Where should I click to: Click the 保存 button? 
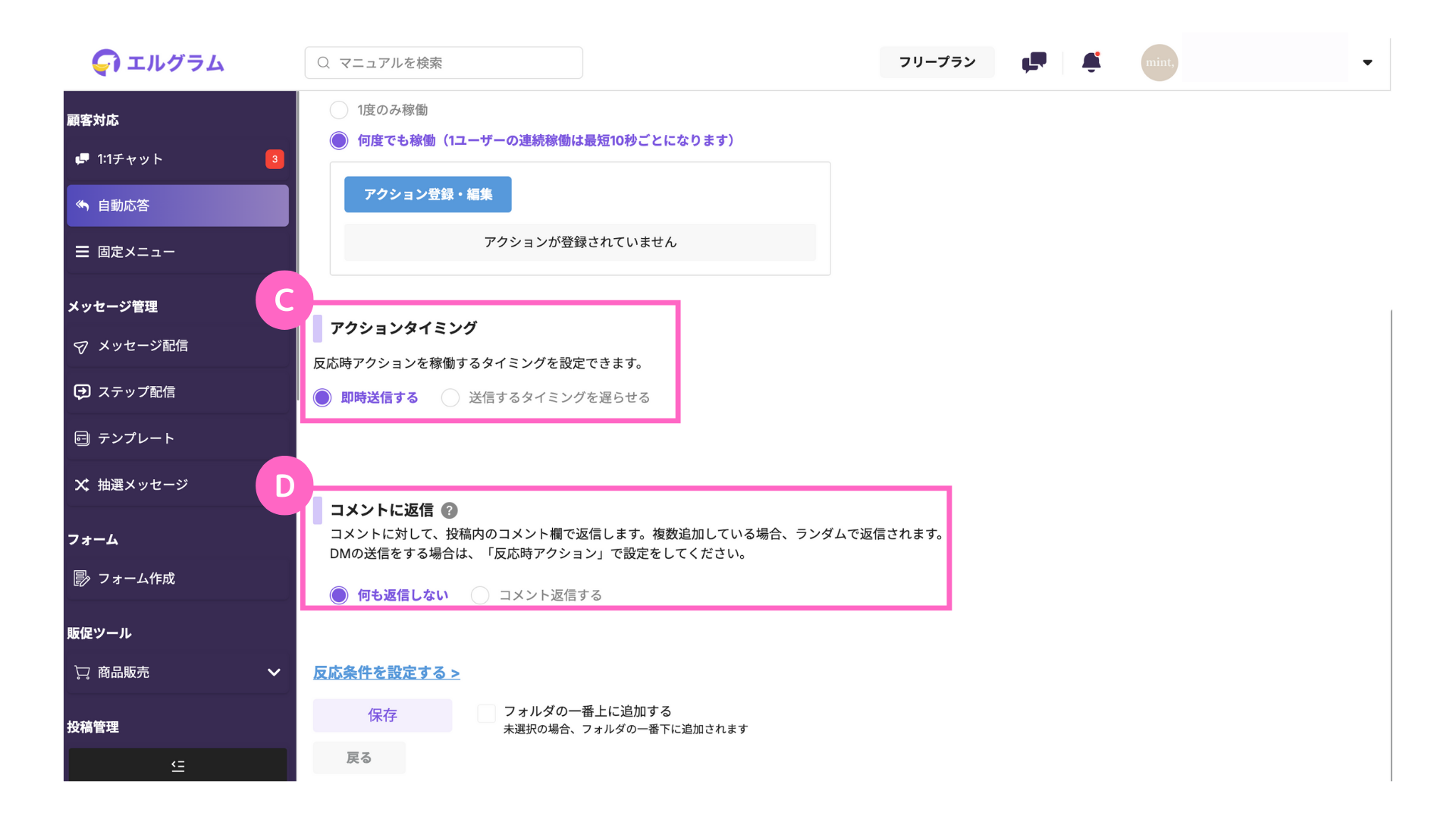[x=382, y=715]
